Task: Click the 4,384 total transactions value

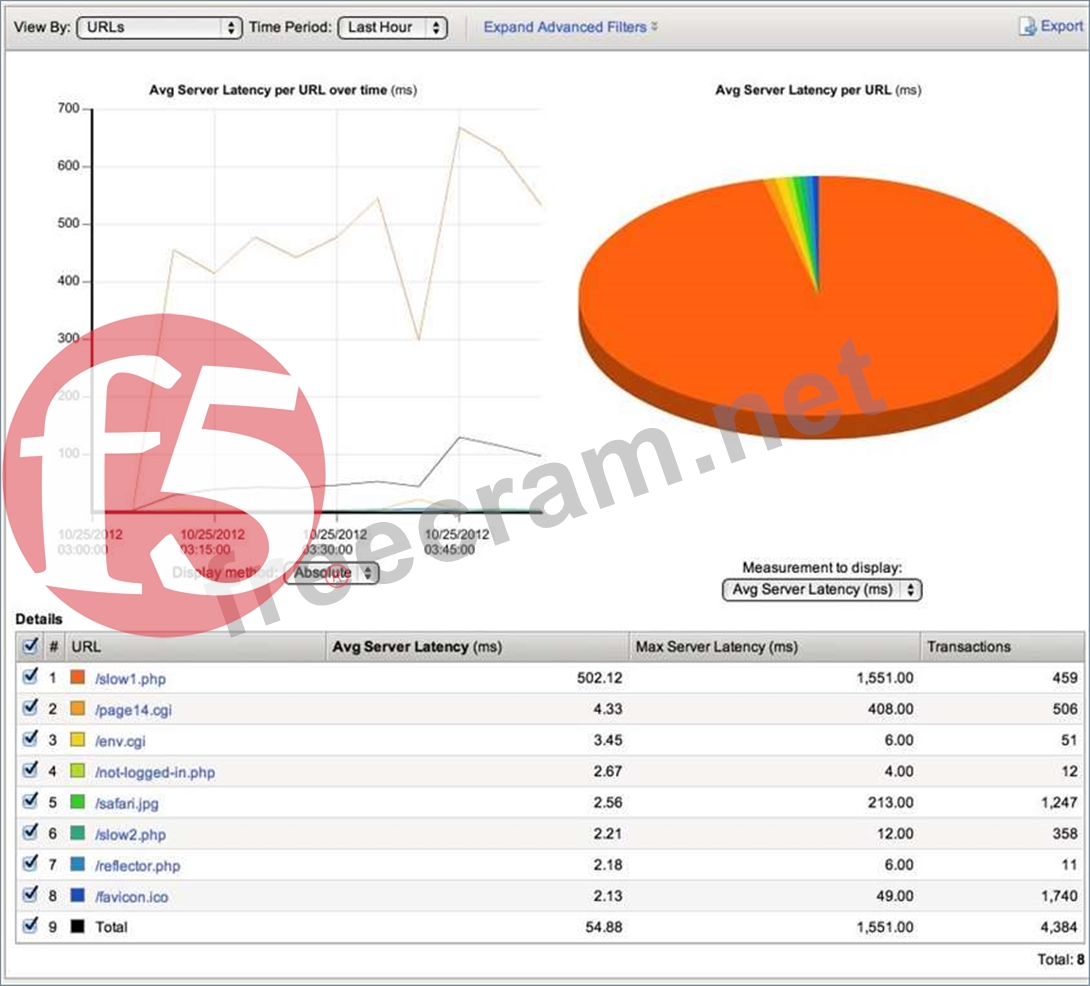Action: tap(1059, 927)
